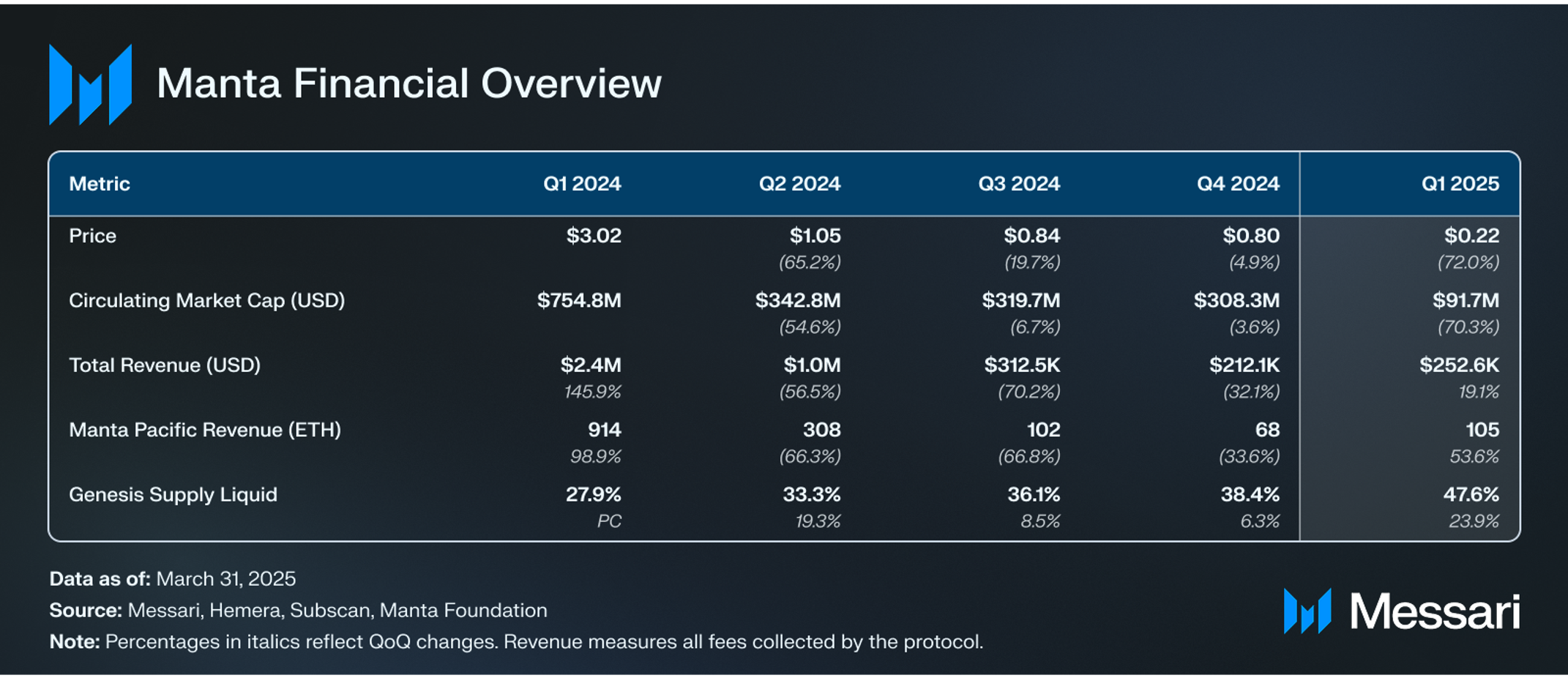Image resolution: width=1568 pixels, height=678 pixels.
Task: Click the 'Q2 2024' column header
Action: [799, 184]
